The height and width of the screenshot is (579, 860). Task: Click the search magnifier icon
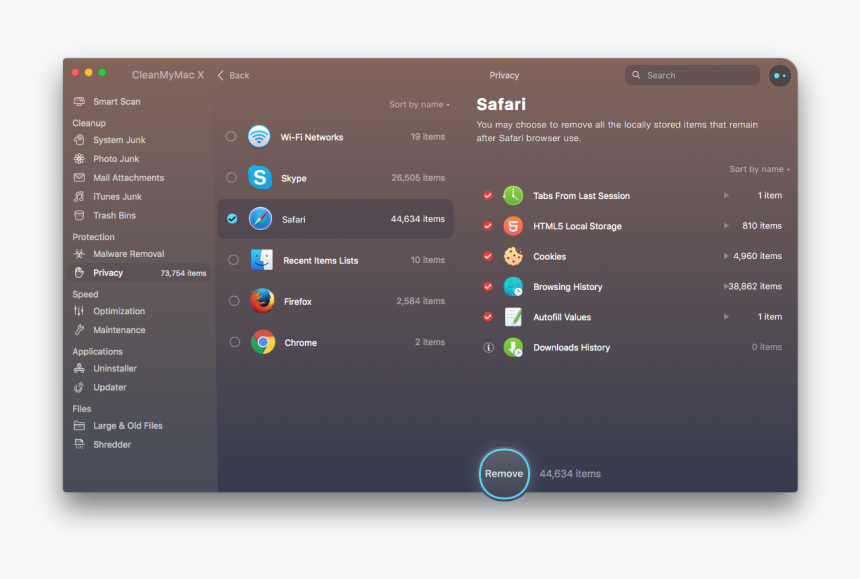(x=636, y=75)
